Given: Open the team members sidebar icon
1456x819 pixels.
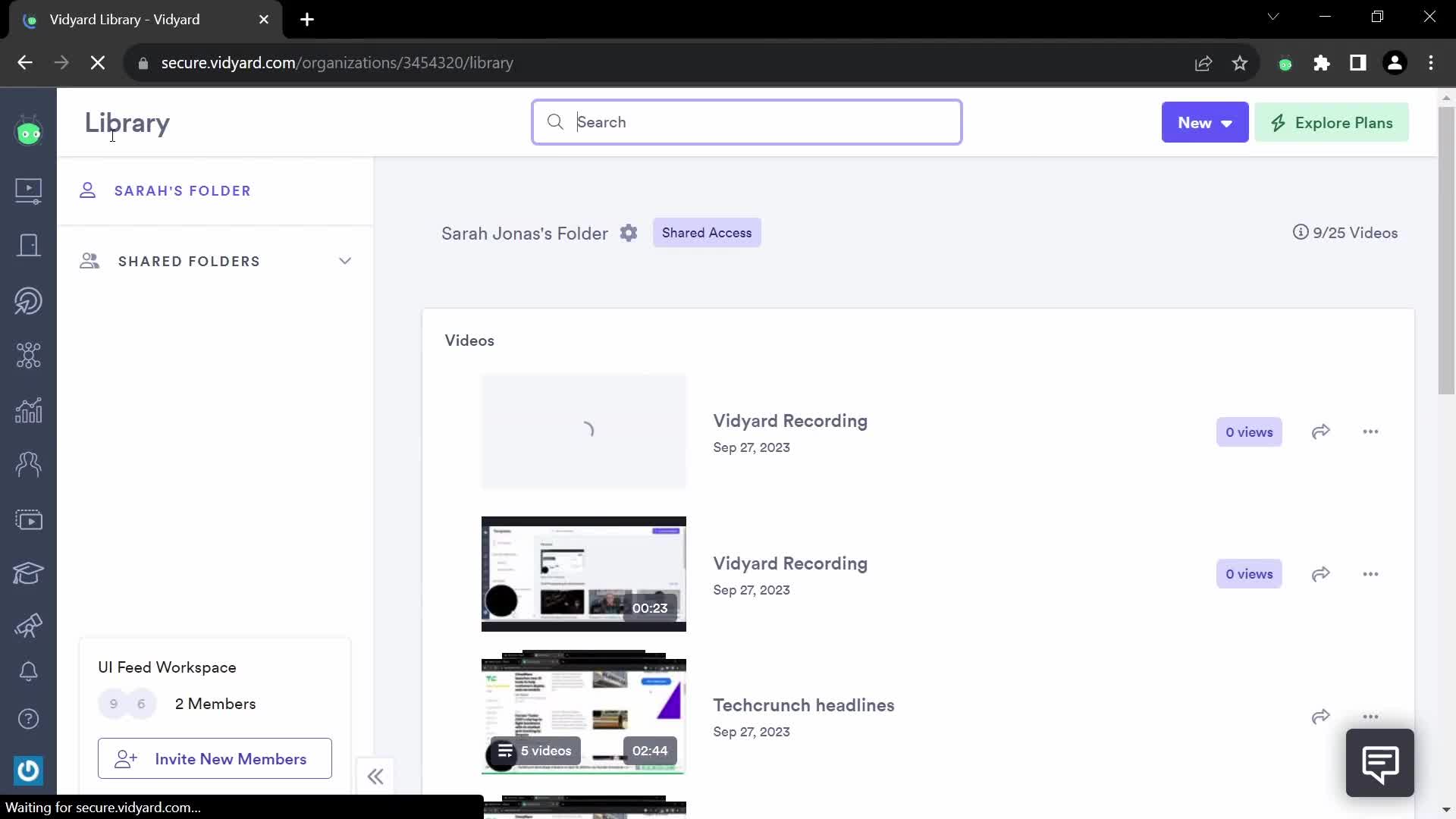Looking at the screenshot, I should click(28, 465).
